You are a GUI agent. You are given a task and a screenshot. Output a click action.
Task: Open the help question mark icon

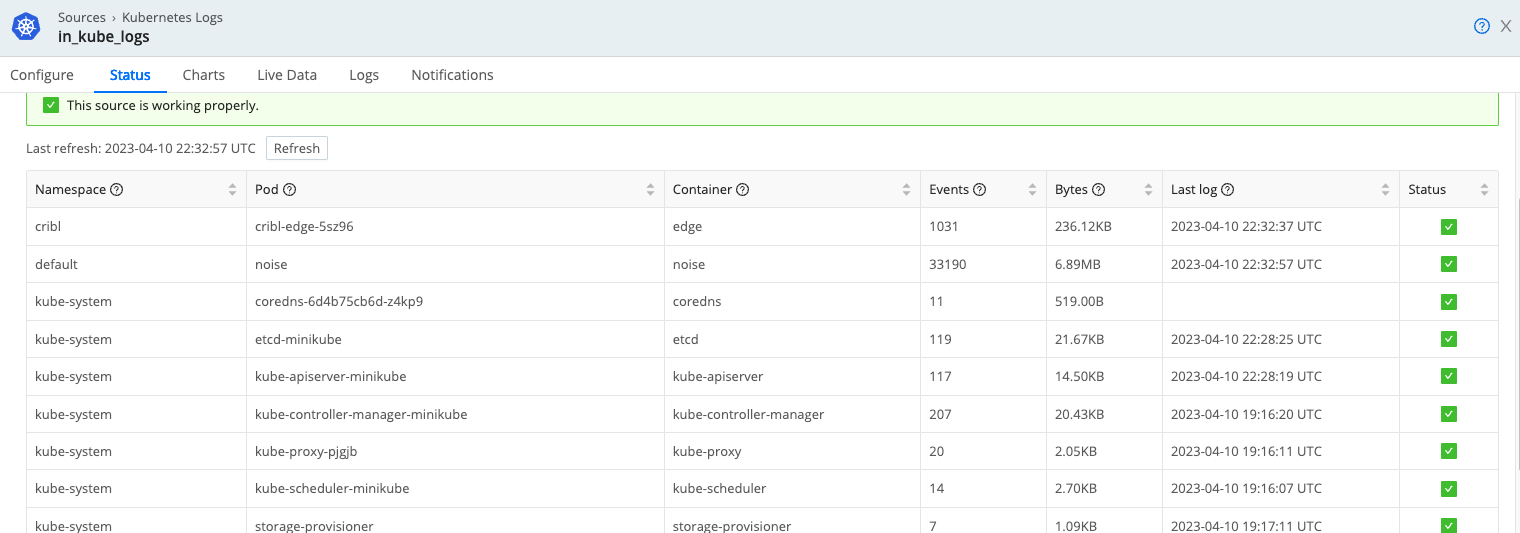(x=1482, y=27)
